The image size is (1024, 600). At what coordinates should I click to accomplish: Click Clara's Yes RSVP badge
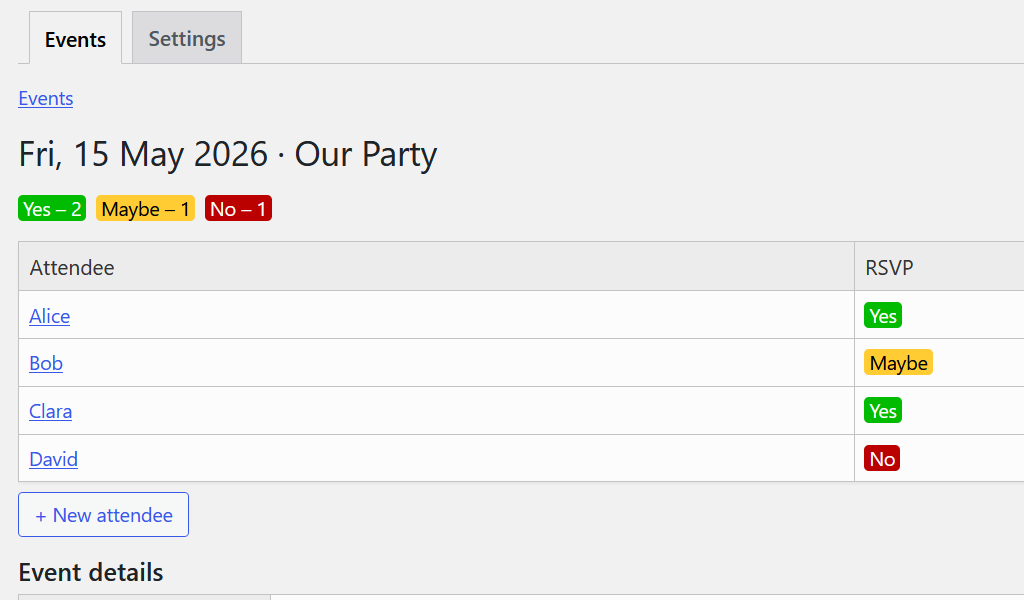(x=882, y=410)
